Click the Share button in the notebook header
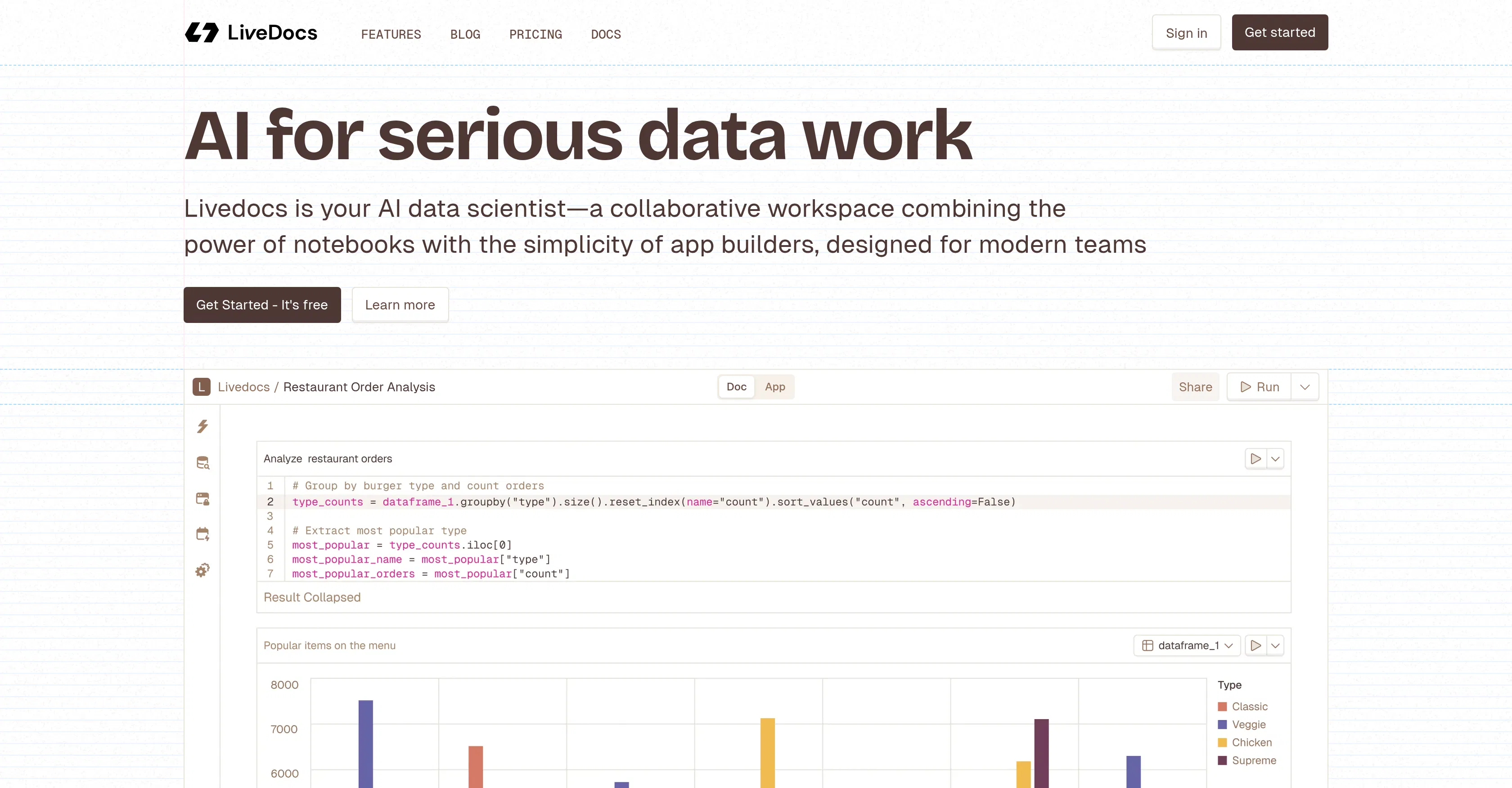The image size is (1512, 788). [x=1196, y=387]
